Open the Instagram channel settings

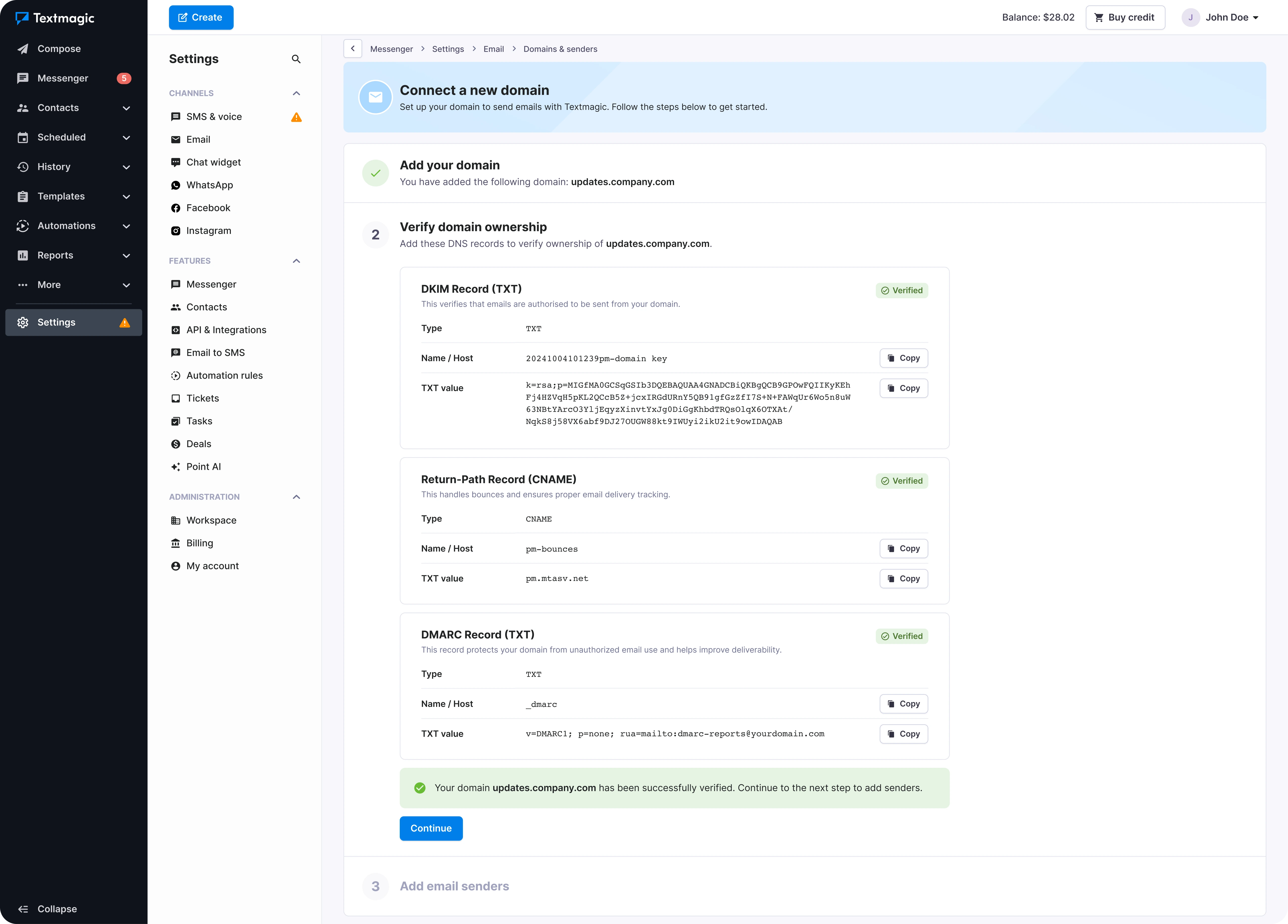(x=208, y=230)
